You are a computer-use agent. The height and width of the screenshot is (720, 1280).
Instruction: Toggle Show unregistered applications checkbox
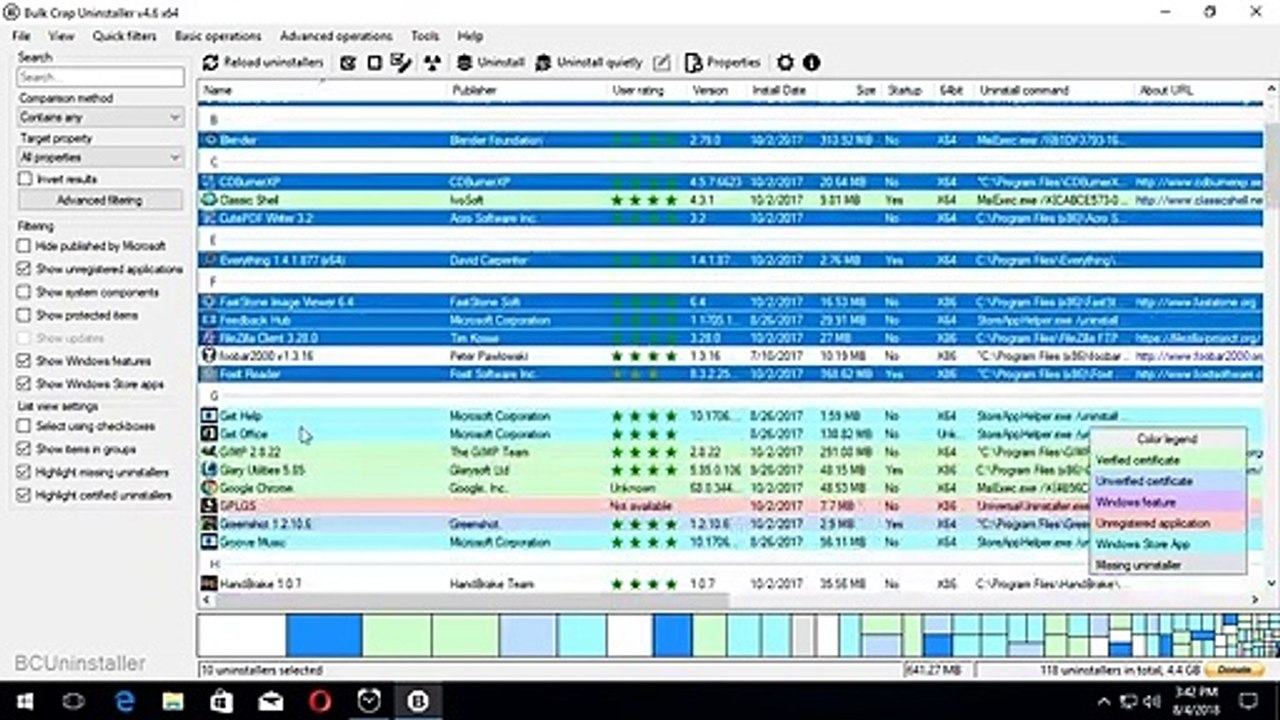[x=24, y=269]
